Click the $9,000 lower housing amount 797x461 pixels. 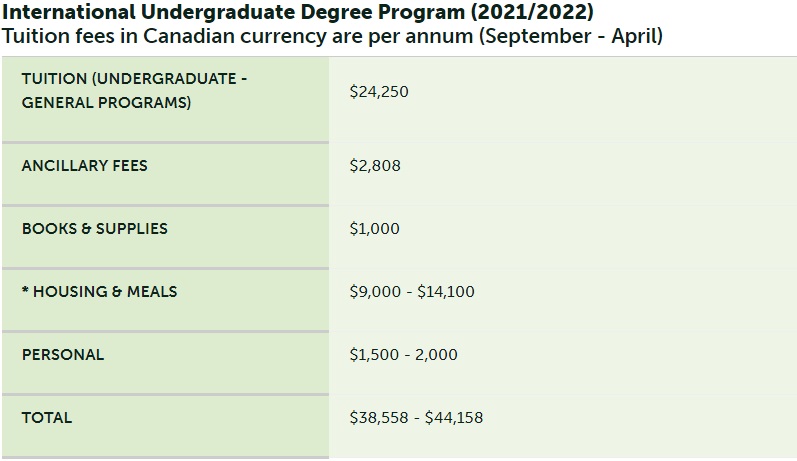pyautogui.click(x=375, y=292)
